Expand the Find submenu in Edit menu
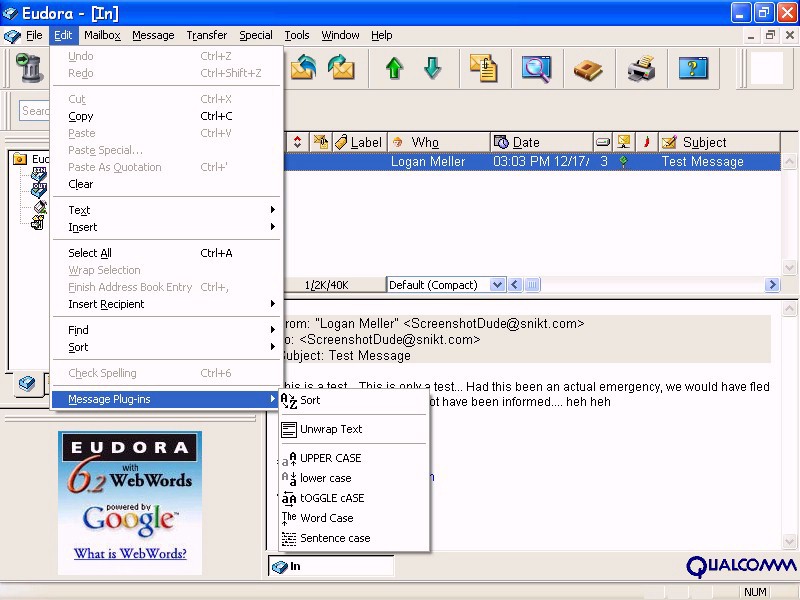Image resolution: width=800 pixels, height=600 pixels. 166,330
